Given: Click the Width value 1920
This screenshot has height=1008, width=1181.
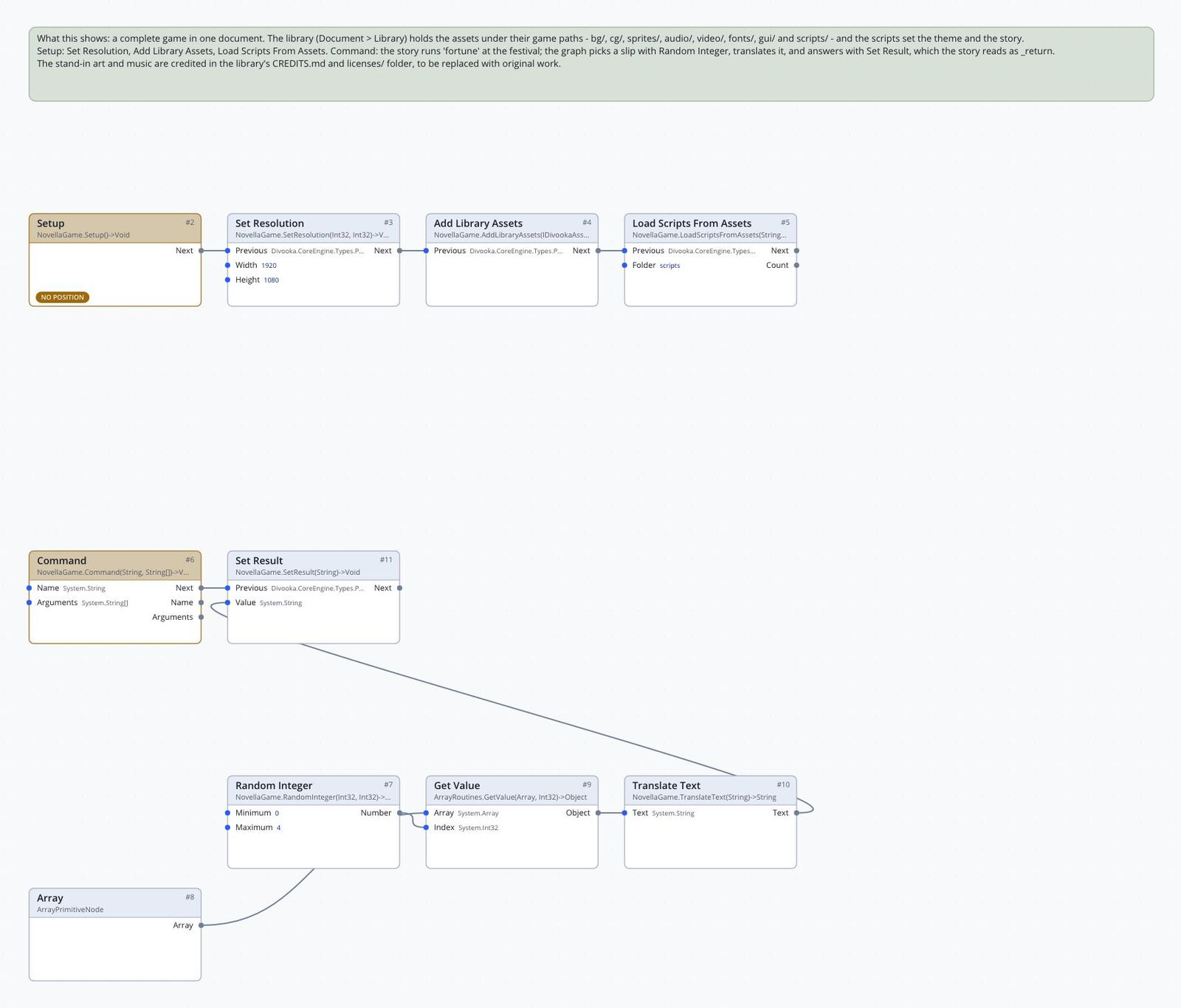Looking at the screenshot, I should click(269, 266).
